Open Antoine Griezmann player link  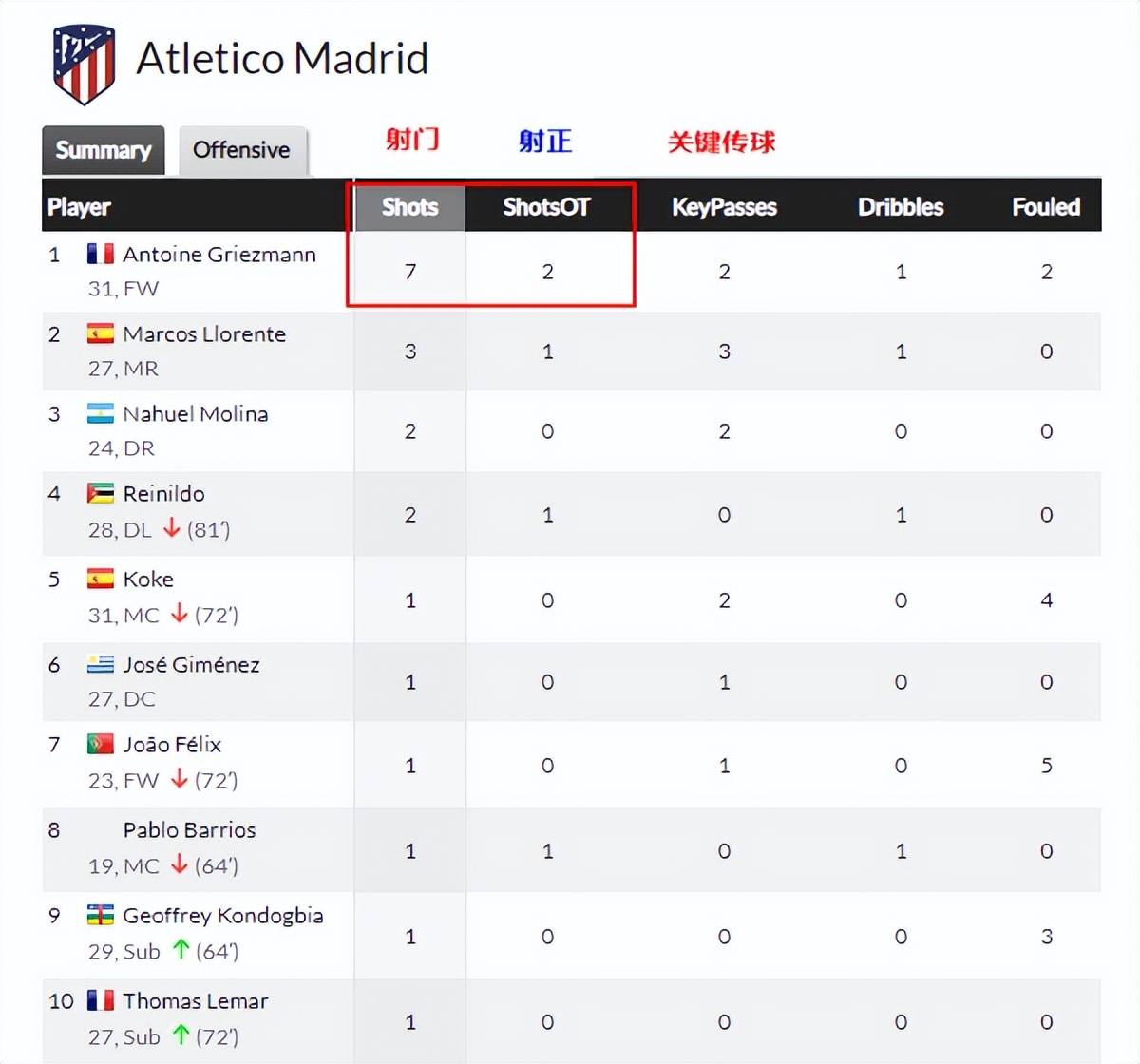(x=219, y=255)
